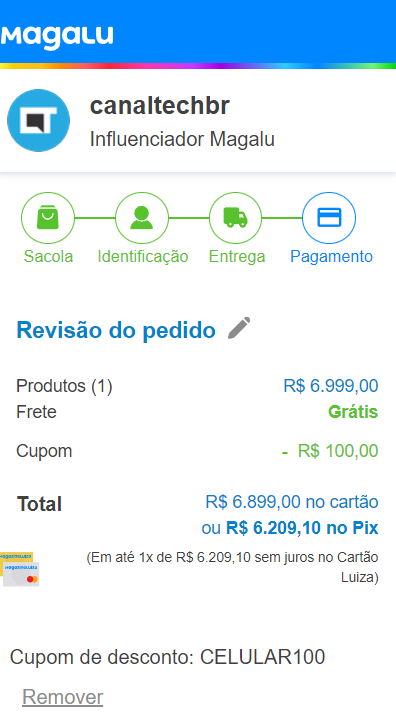The image size is (396, 721).
Task: Click the Grátis shipping label
Action: (x=353, y=412)
